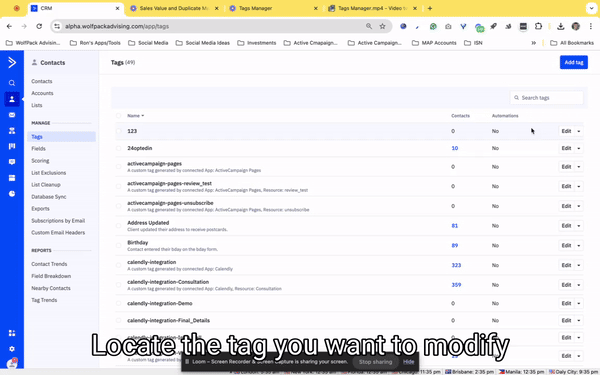The image size is (600, 375).
Task: Toggle the select-all checkbox in table header
Action: tap(118, 116)
